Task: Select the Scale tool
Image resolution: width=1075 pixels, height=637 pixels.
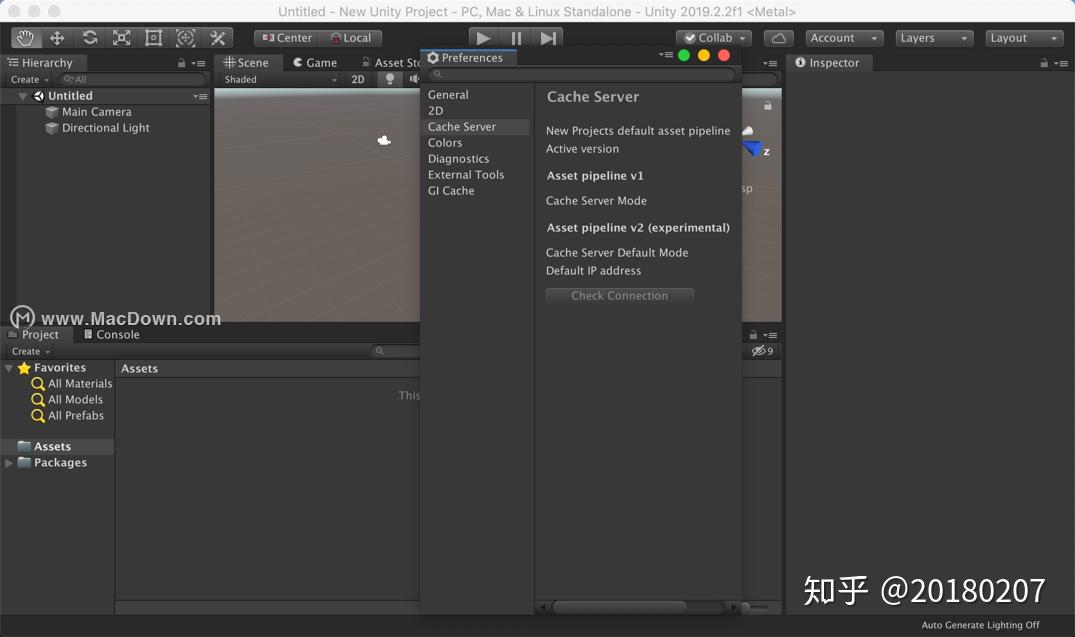Action: tap(121, 37)
